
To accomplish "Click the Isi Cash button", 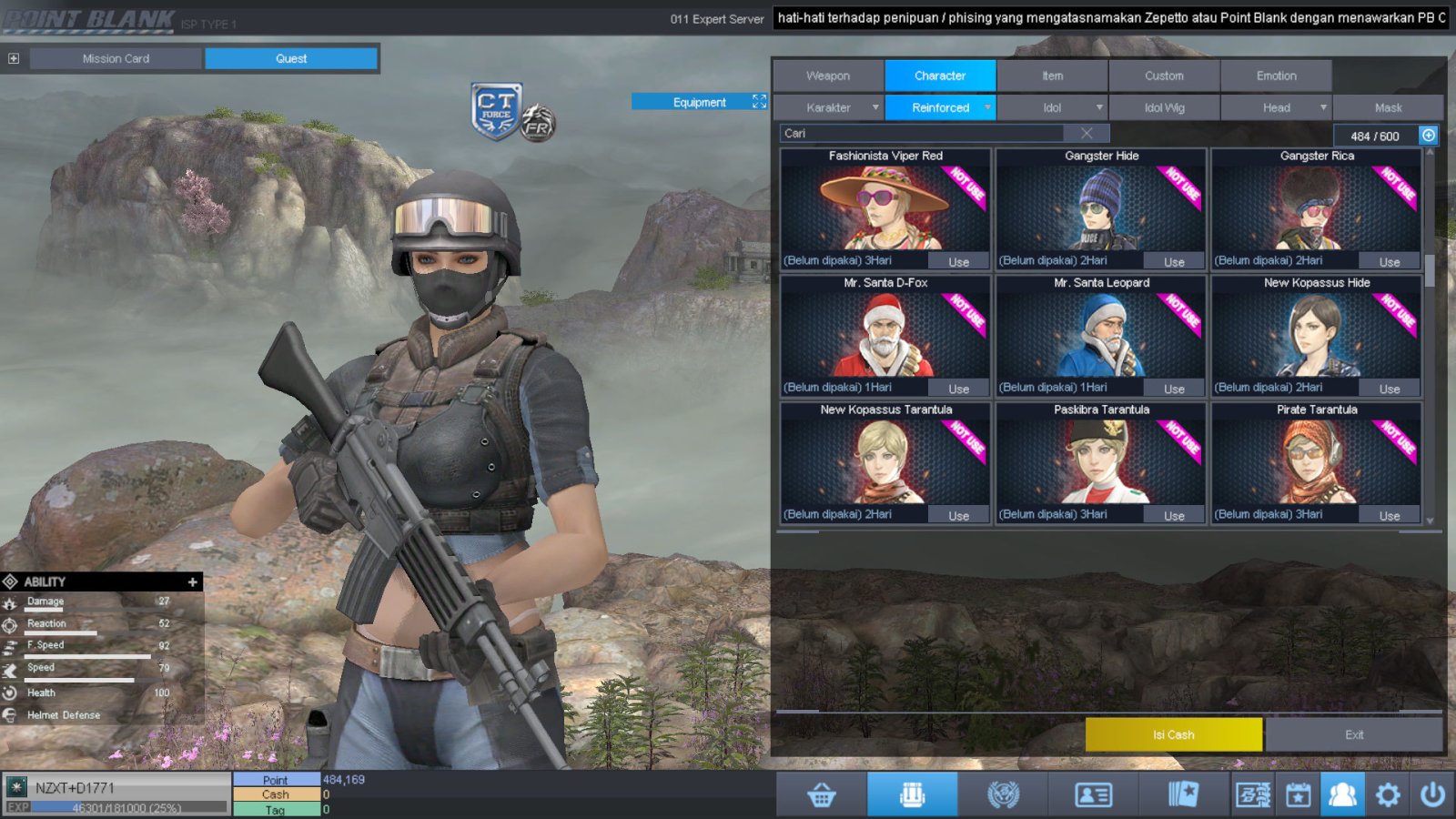I will pyautogui.click(x=1174, y=734).
